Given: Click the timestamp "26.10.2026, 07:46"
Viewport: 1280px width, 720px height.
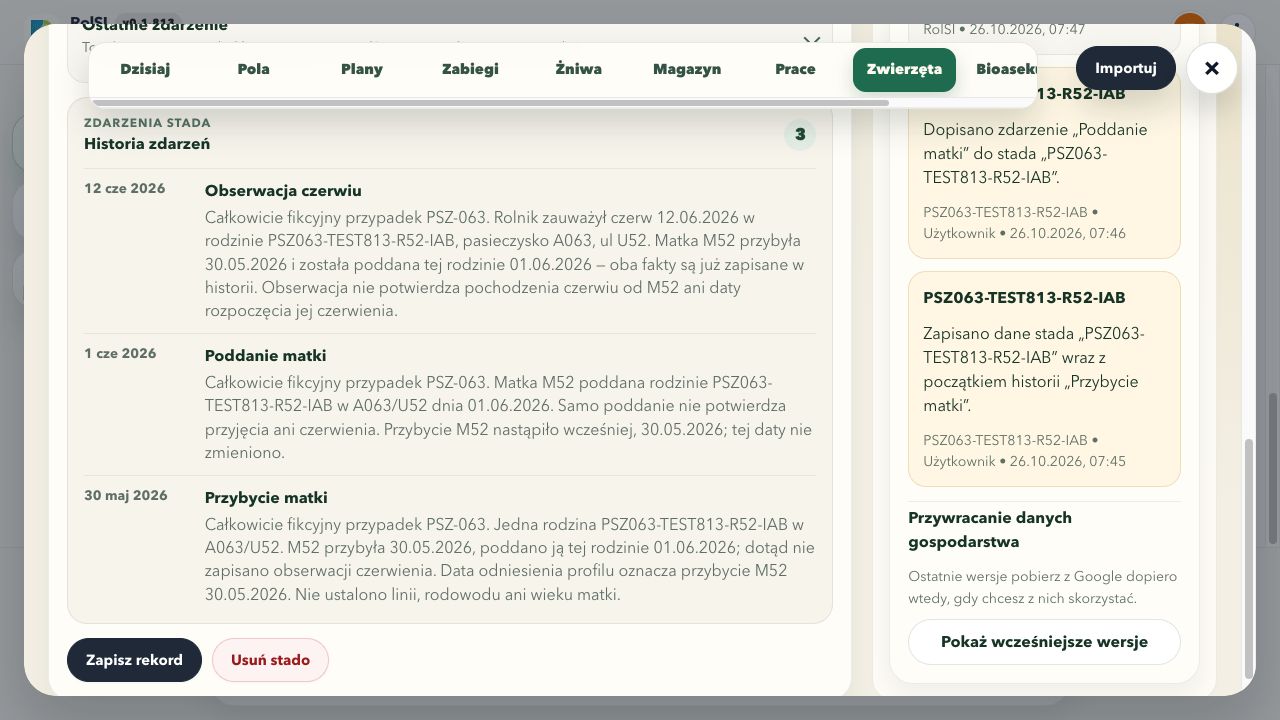Looking at the screenshot, I should 1068,234.
